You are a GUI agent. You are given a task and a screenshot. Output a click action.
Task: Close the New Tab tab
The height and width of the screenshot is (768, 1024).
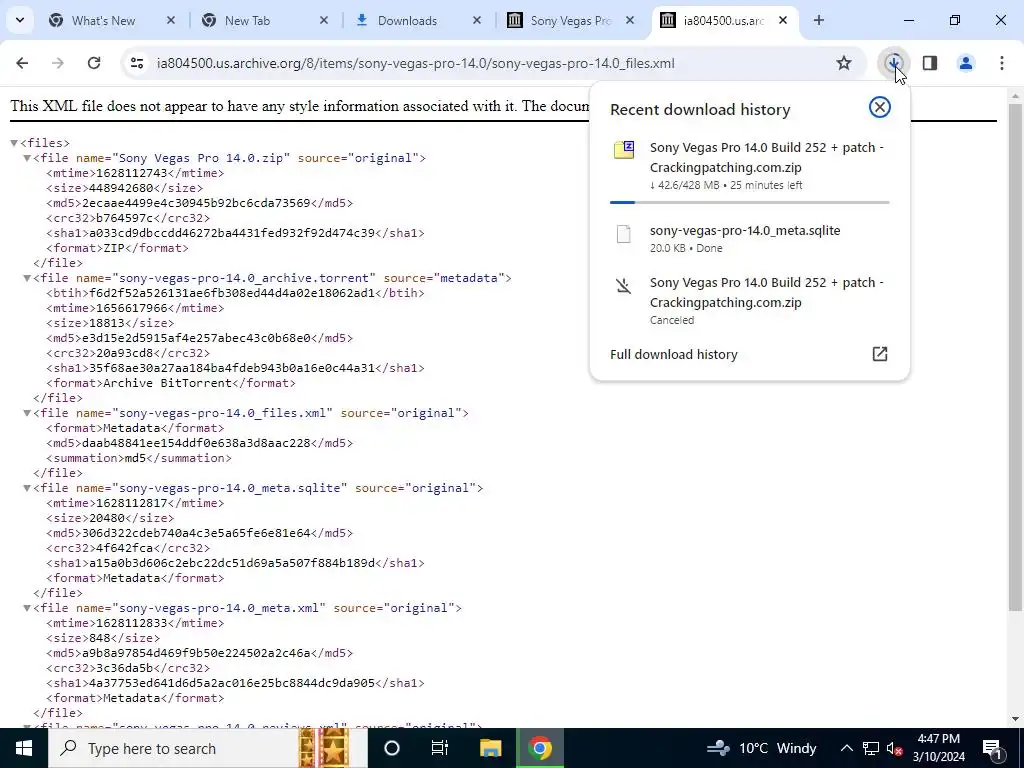click(323, 20)
